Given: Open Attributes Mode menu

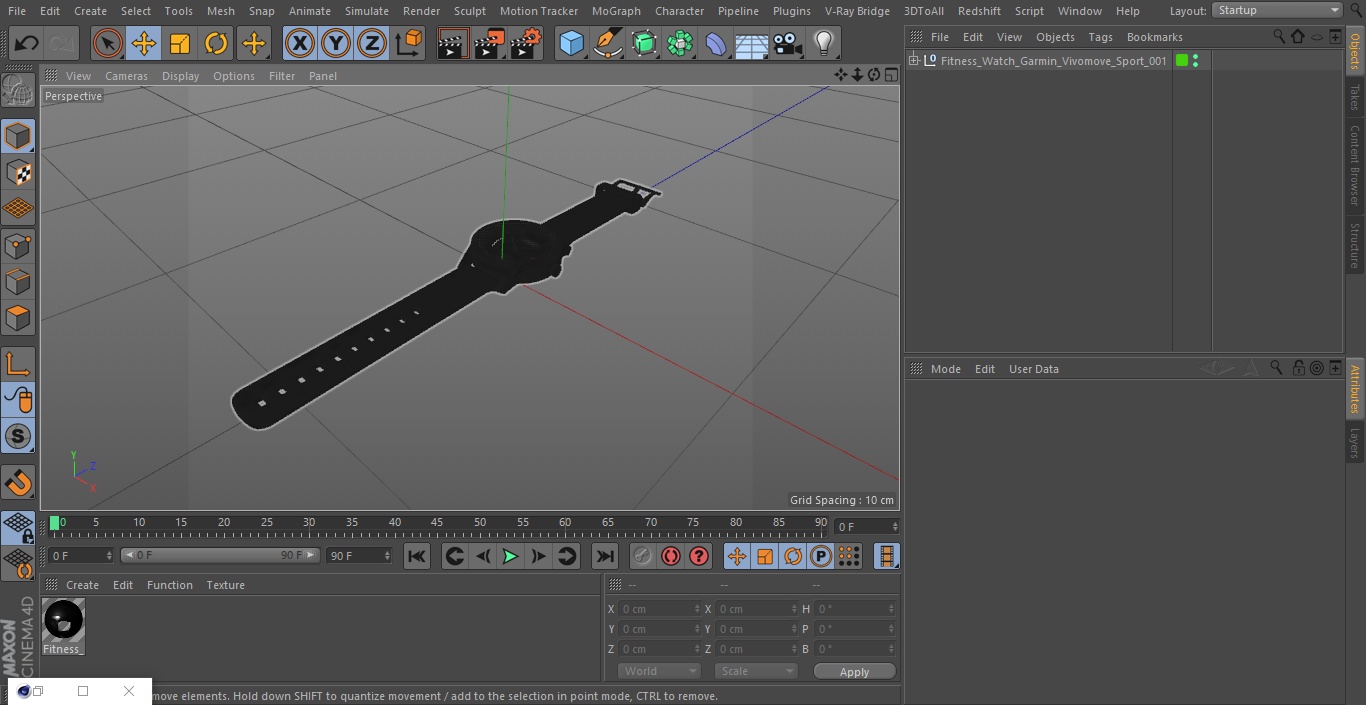Looking at the screenshot, I should (945, 369).
